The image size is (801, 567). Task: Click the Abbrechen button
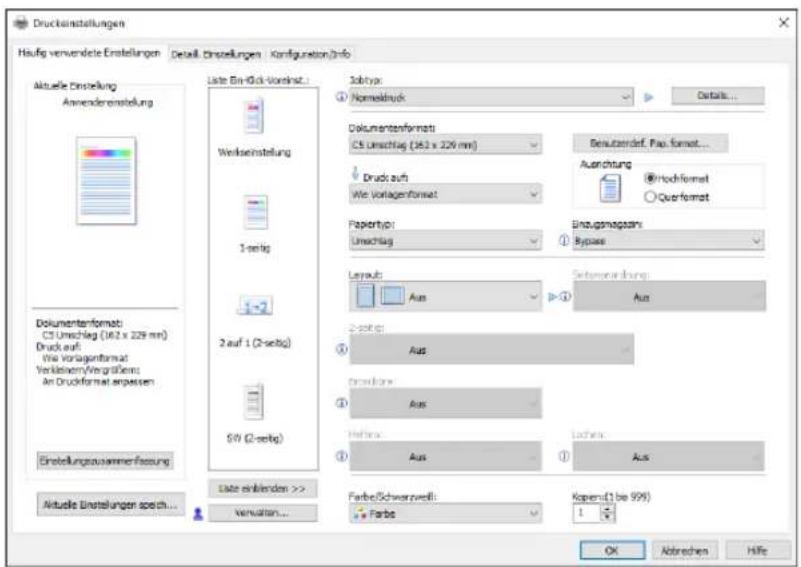click(x=685, y=550)
